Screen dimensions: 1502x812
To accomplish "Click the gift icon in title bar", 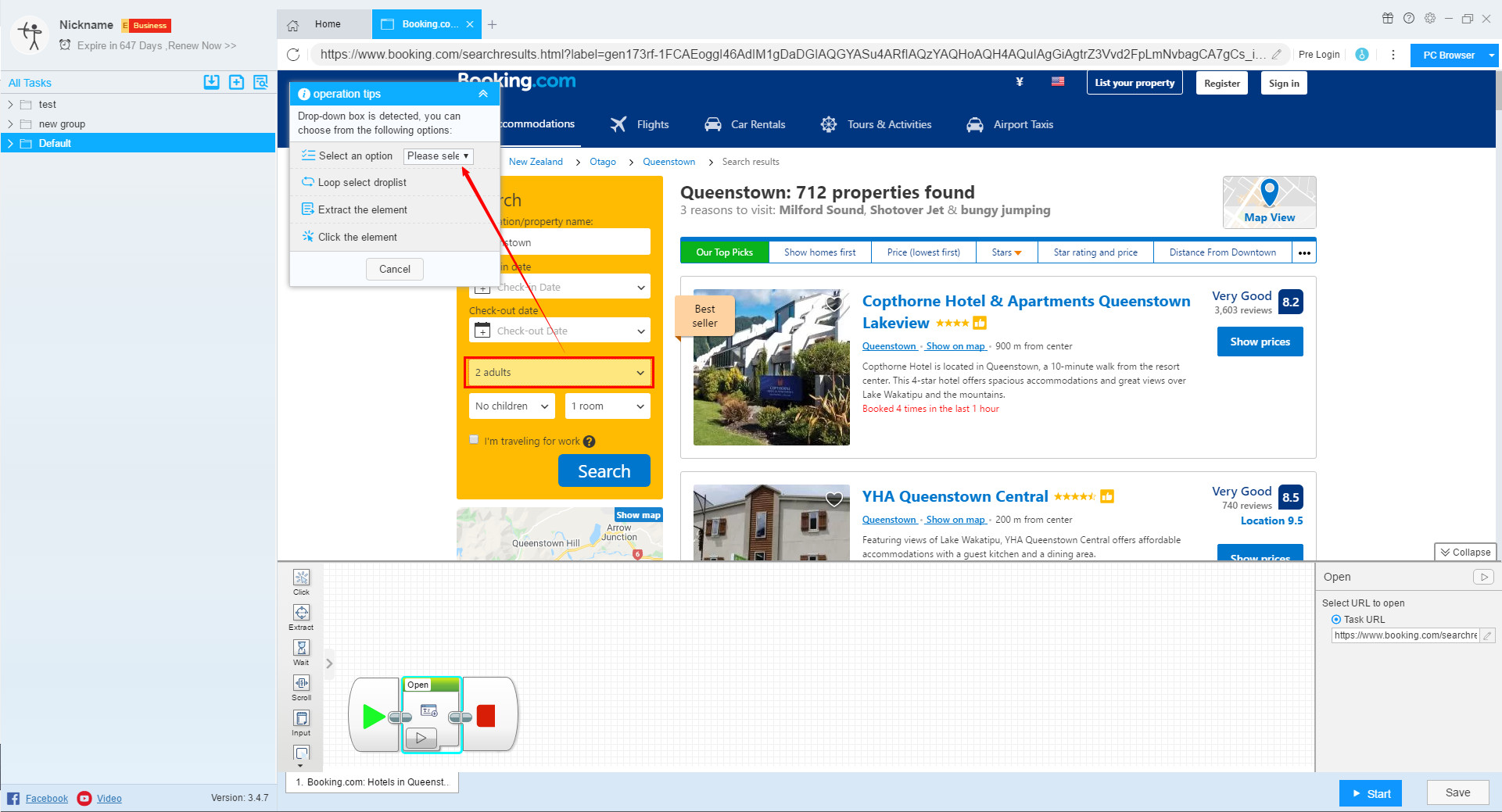I will click(1388, 18).
